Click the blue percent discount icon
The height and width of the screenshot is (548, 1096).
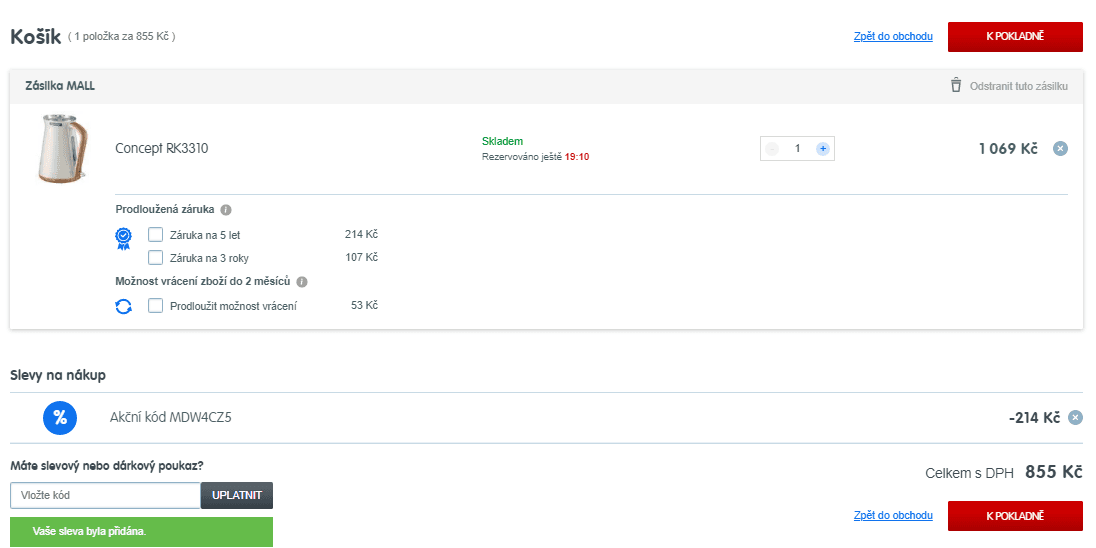pos(60,418)
